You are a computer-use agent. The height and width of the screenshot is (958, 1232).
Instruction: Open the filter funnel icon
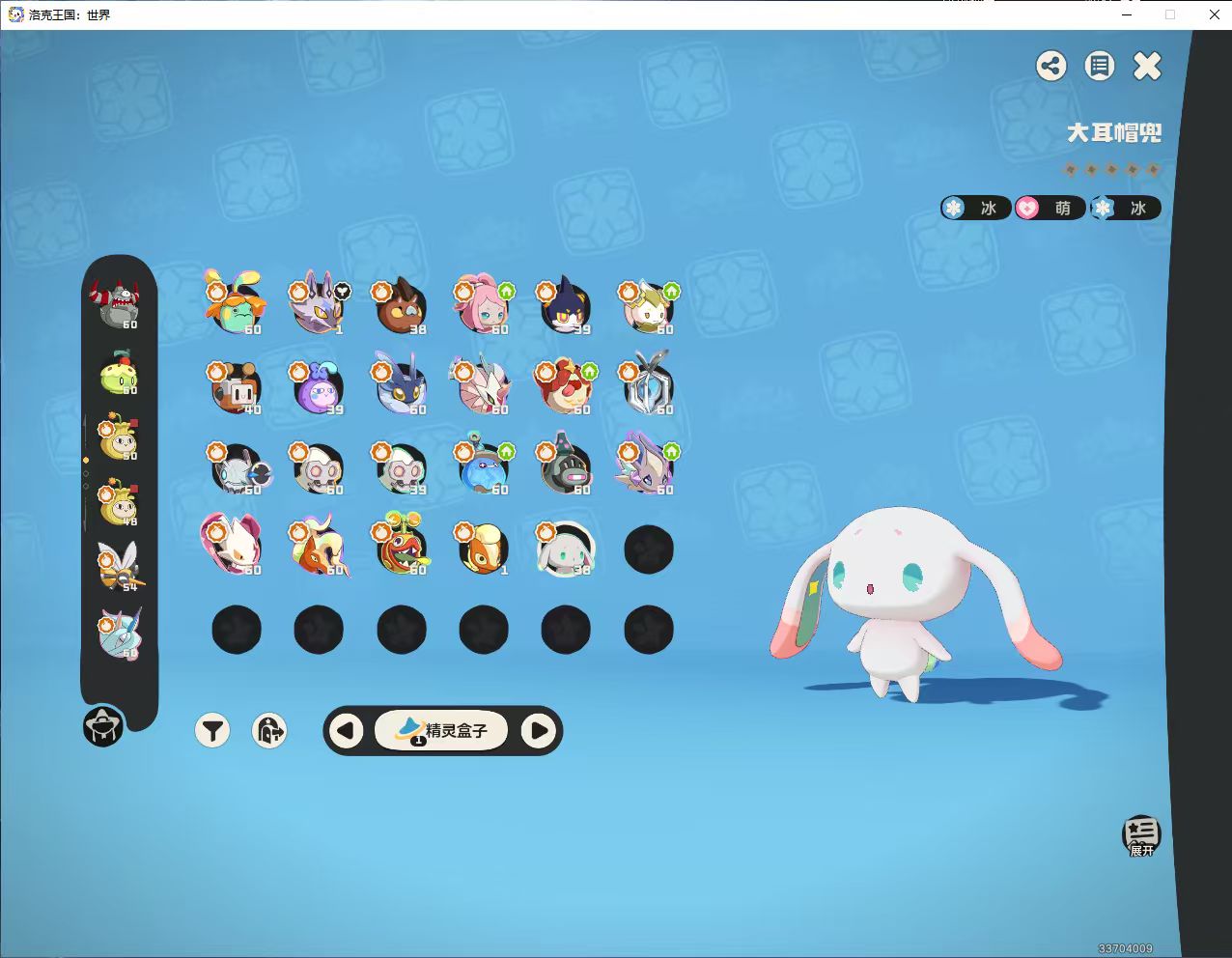point(212,731)
